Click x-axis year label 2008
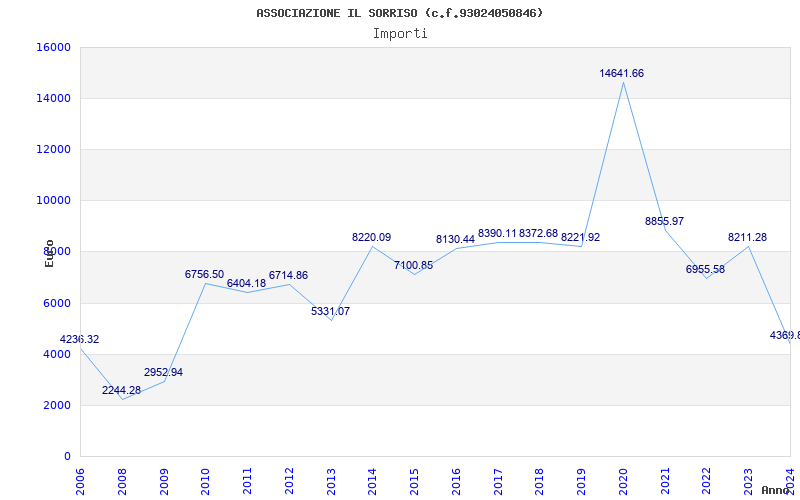This screenshot has width=800, height=500. [x=122, y=482]
